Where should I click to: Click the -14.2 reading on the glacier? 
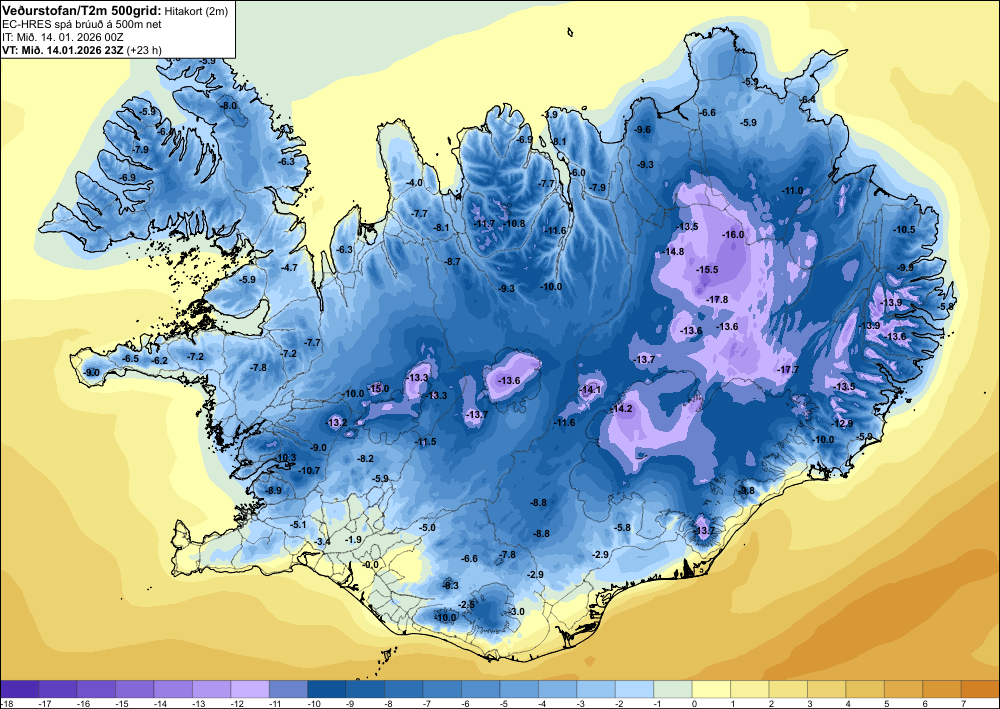click(621, 409)
